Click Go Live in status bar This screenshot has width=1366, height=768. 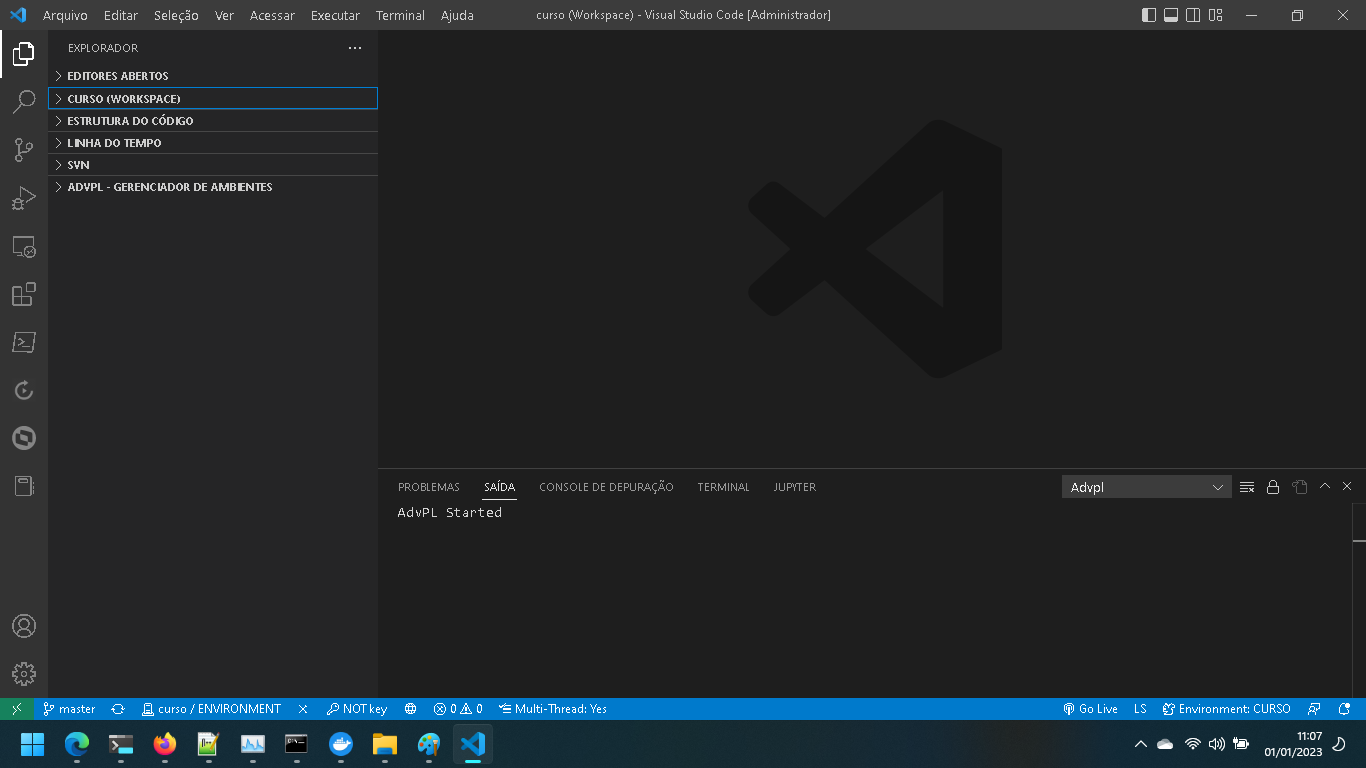(1090, 709)
